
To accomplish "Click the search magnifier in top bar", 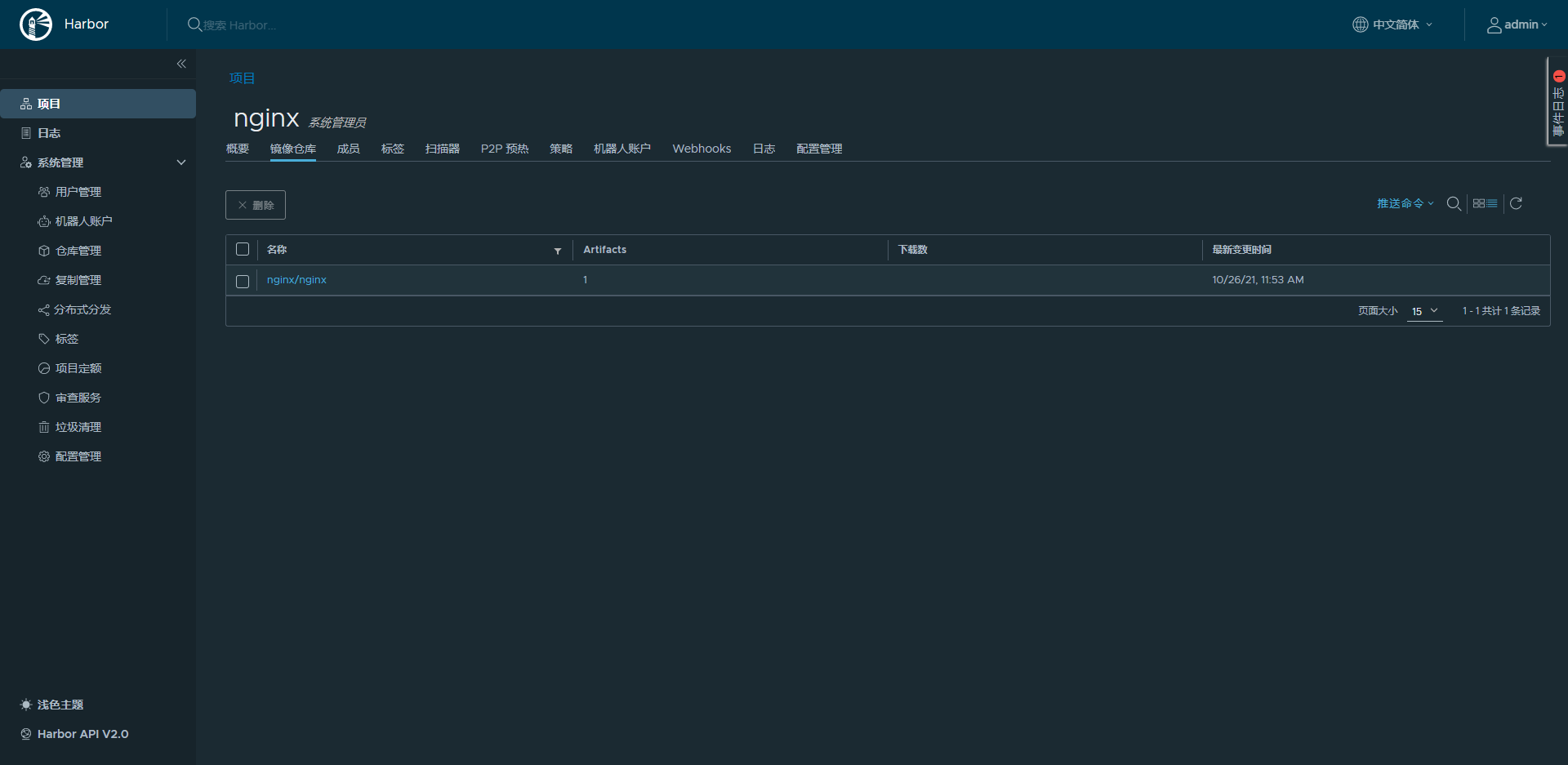I will (x=194, y=24).
